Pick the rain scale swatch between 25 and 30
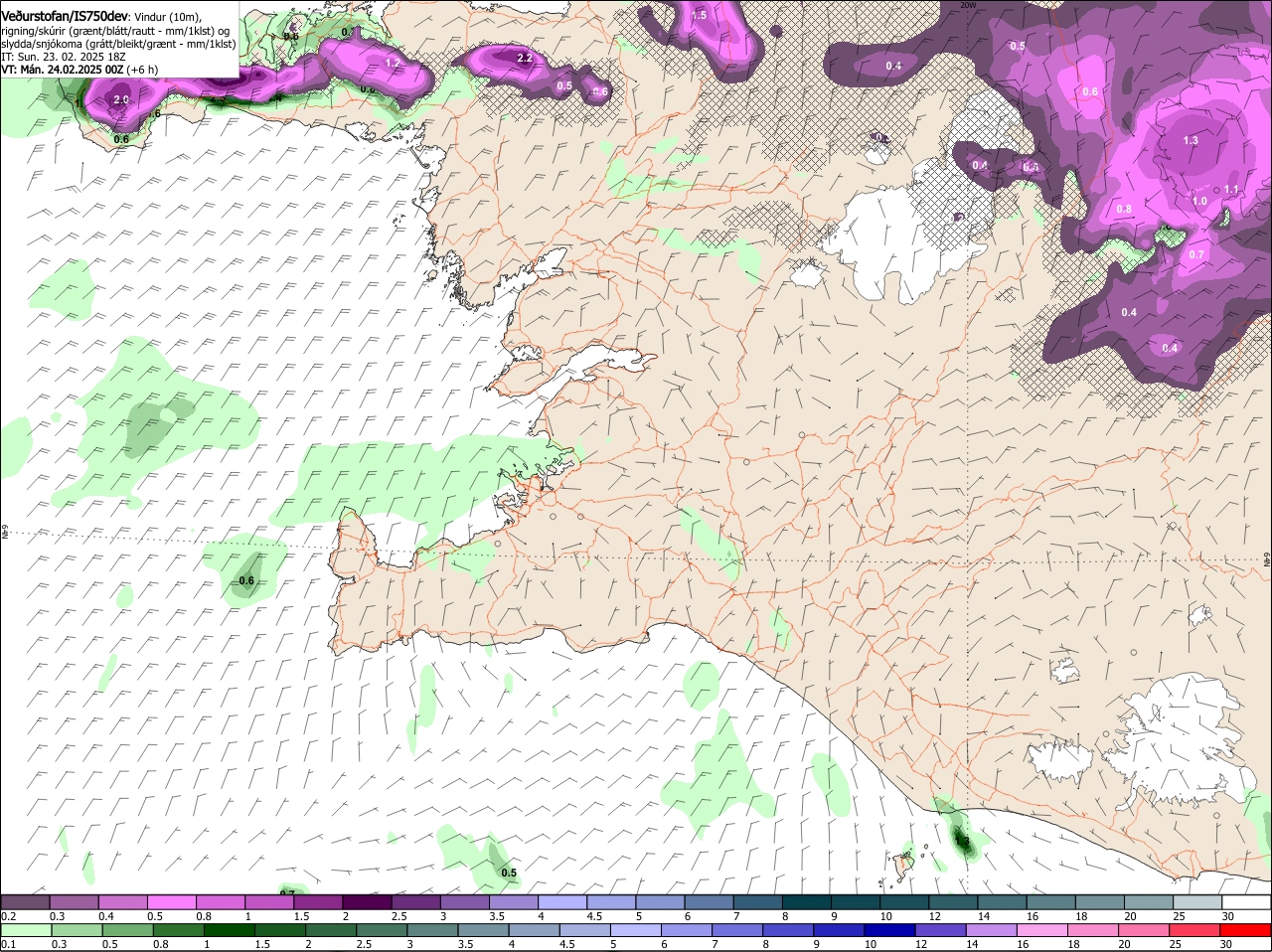1272x952 pixels. 1197,930
